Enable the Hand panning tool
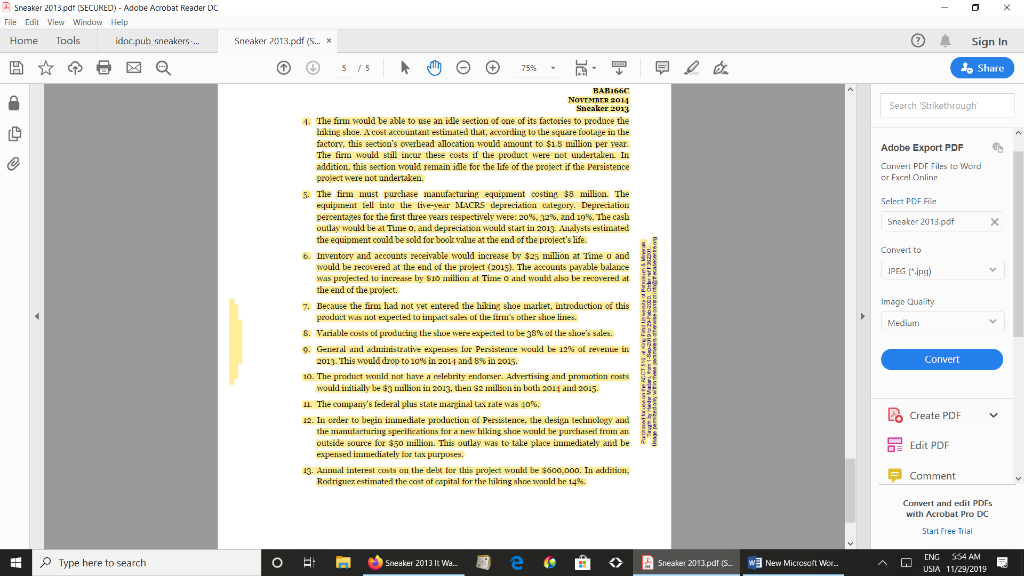The image size is (1024, 576). [434, 67]
